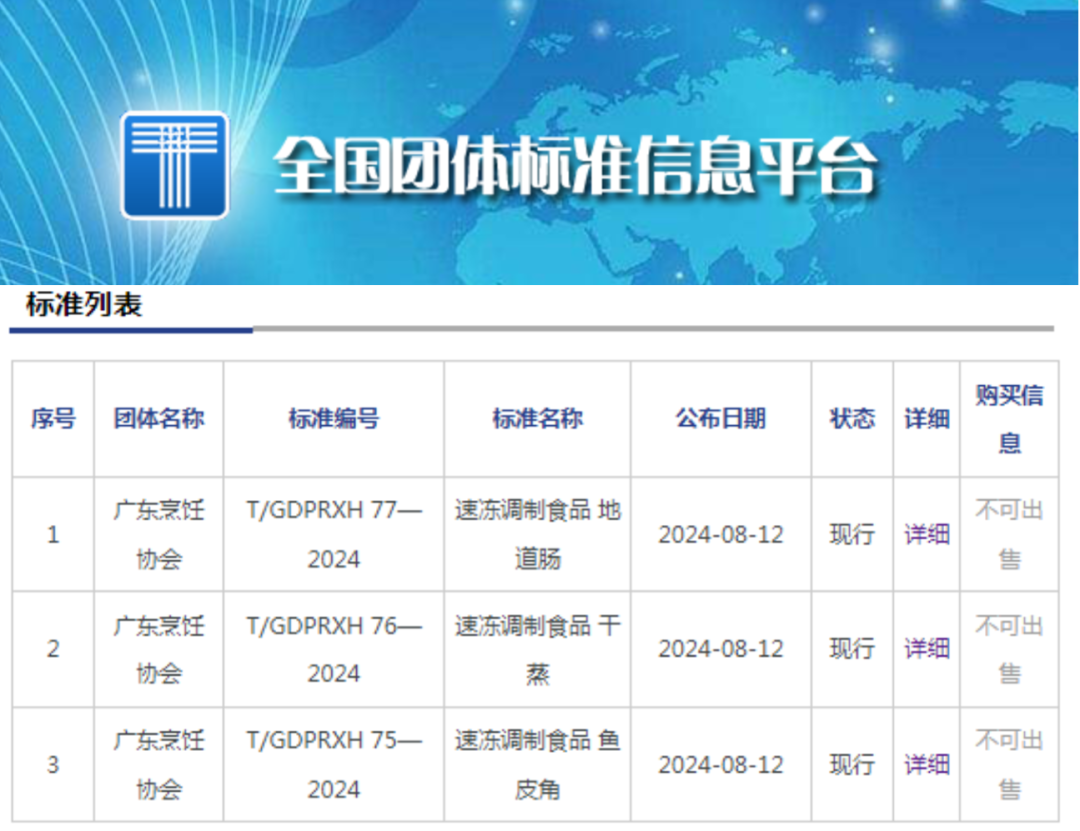1080x831 pixels.
Task: Select the 标准列表 tab heading
Action: coord(84,305)
